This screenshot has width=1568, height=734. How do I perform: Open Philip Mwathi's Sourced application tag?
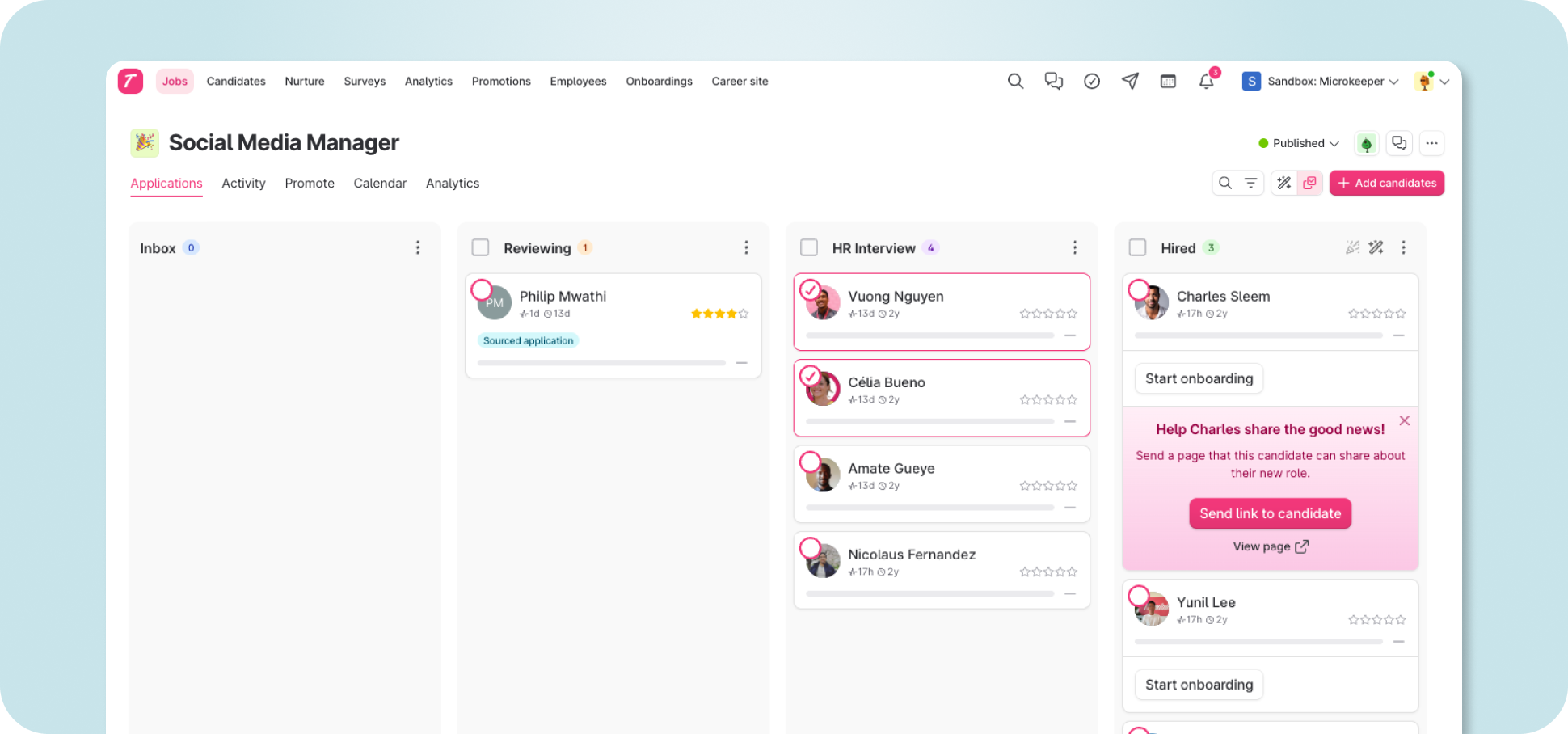[x=529, y=341]
